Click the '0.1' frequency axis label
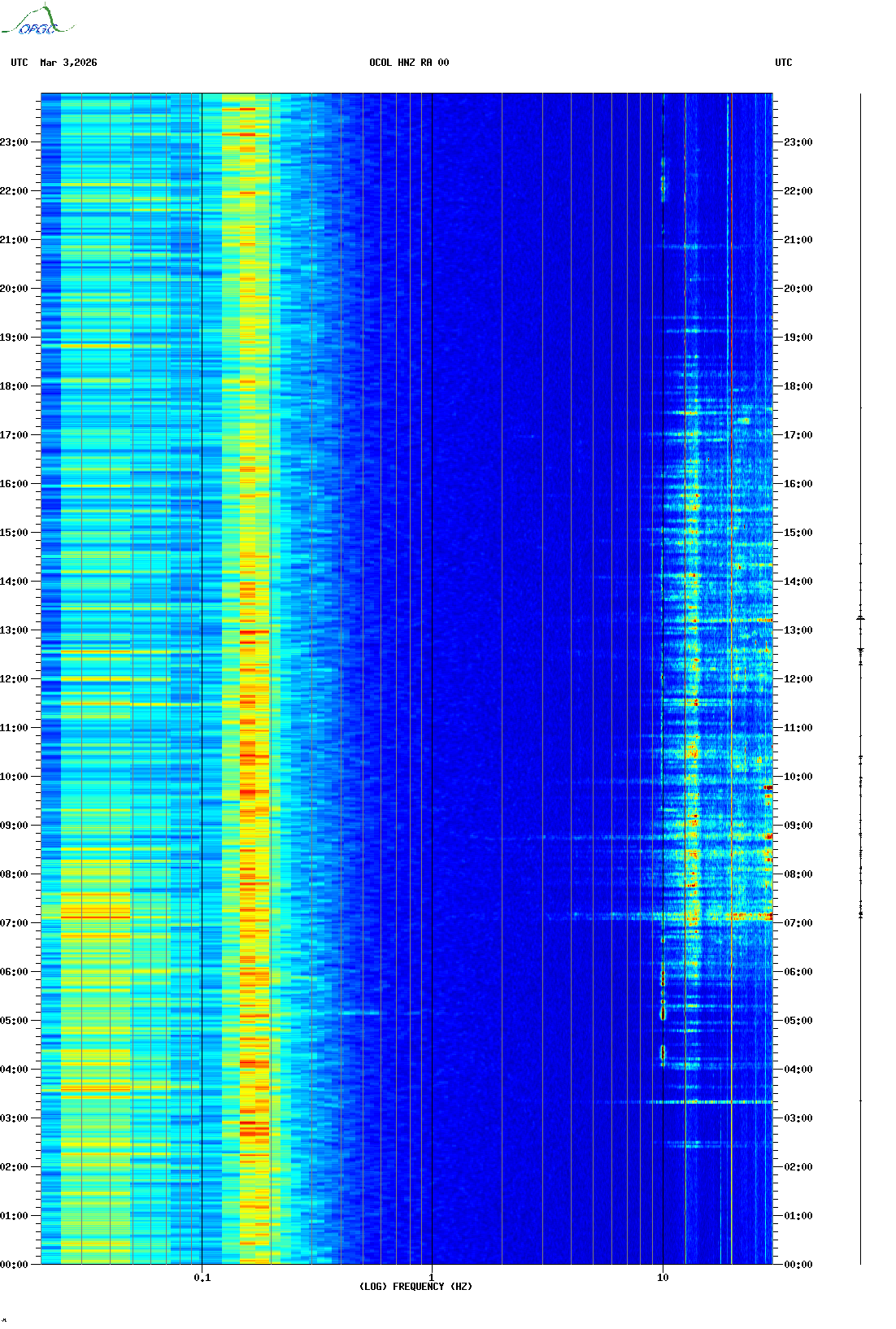The image size is (896, 1329). click(x=202, y=1278)
